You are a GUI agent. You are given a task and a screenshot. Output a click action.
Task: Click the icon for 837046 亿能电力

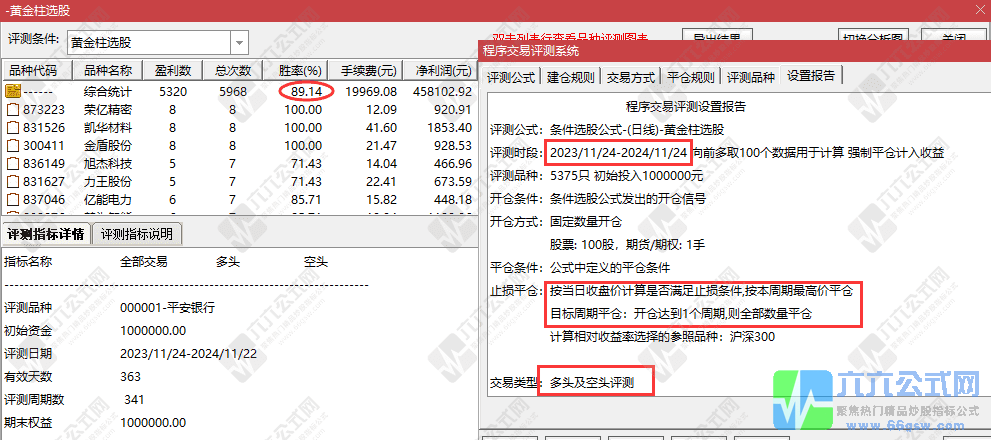[x=13, y=199]
